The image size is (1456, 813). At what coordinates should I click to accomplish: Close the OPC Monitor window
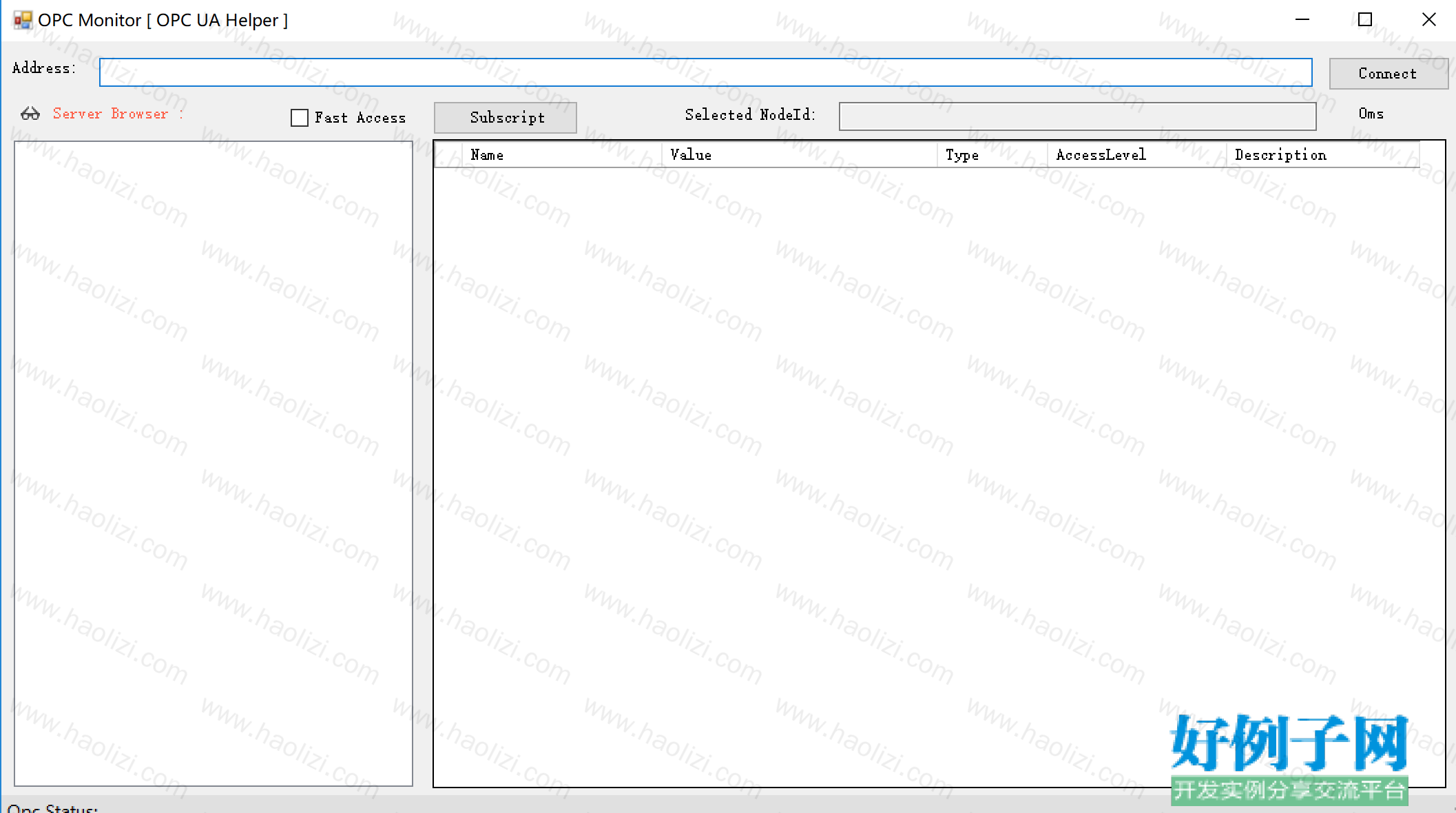point(1428,20)
